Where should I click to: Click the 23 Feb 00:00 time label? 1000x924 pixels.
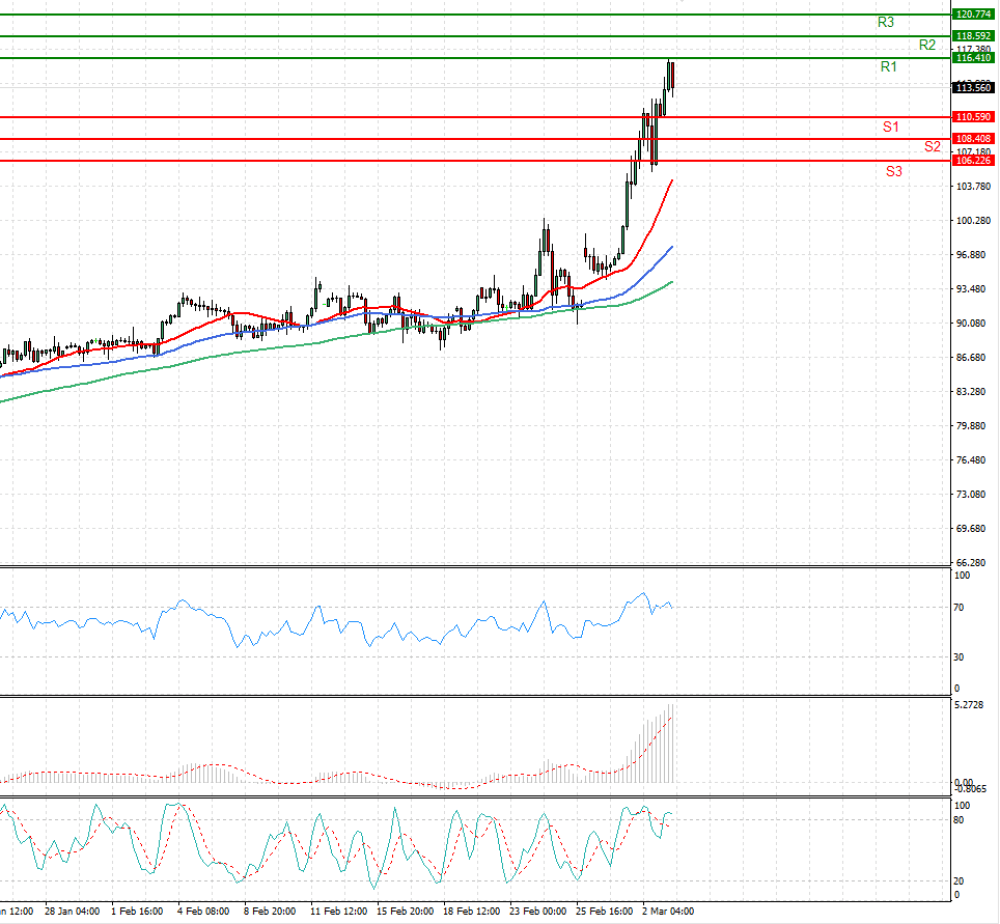click(x=538, y=911)
